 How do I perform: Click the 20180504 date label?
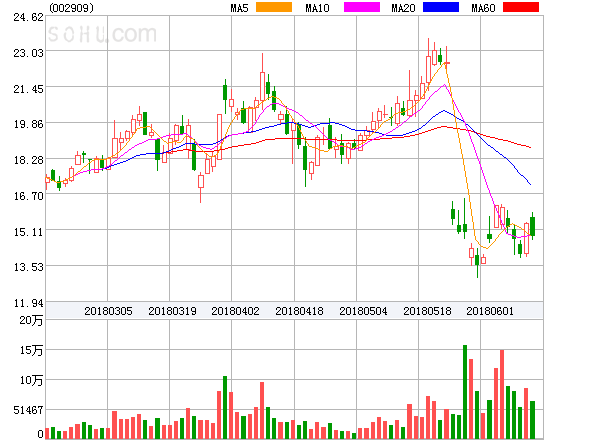363,311
